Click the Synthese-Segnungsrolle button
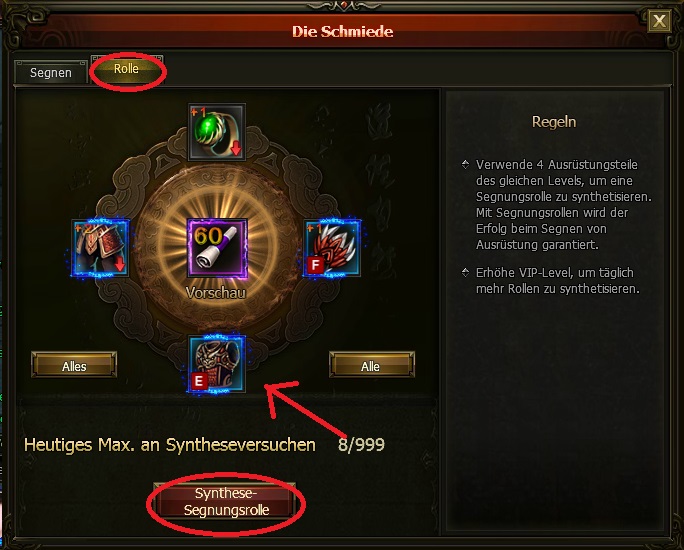 [x=226, y=502]
